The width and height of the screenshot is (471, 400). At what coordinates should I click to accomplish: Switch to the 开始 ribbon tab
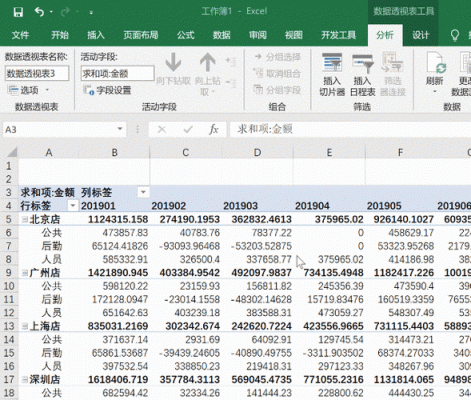point(60,35)
